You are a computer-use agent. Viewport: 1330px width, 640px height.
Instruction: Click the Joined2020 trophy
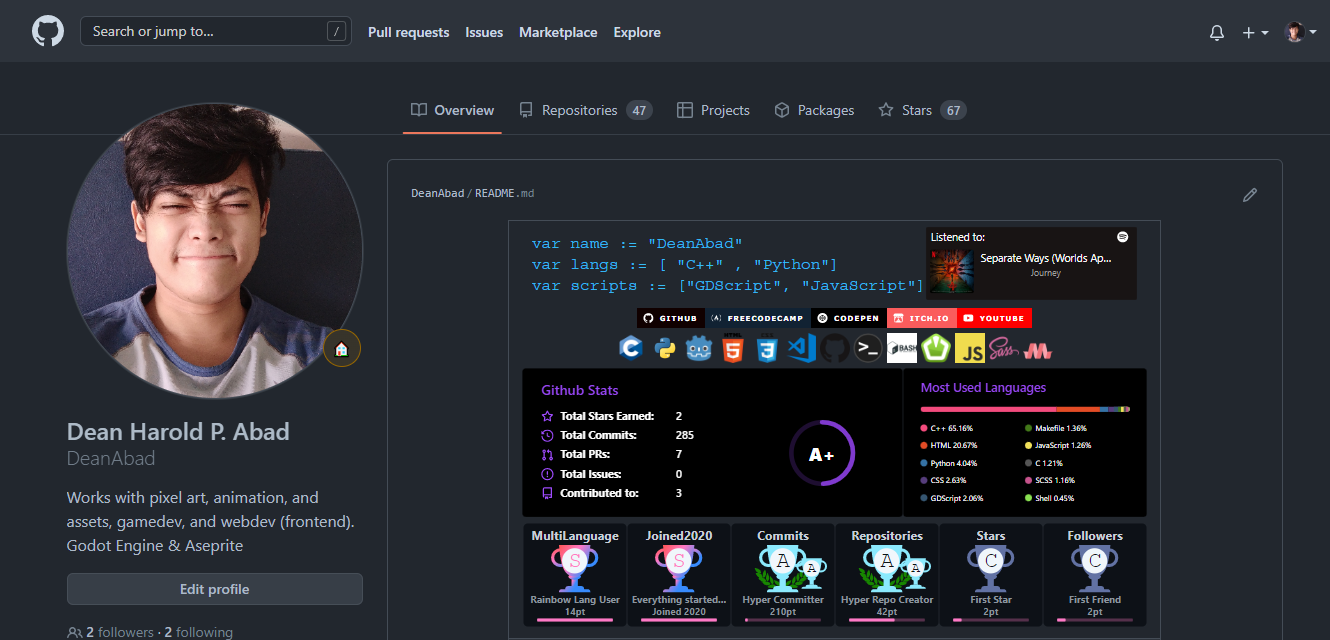click(679, 575)
